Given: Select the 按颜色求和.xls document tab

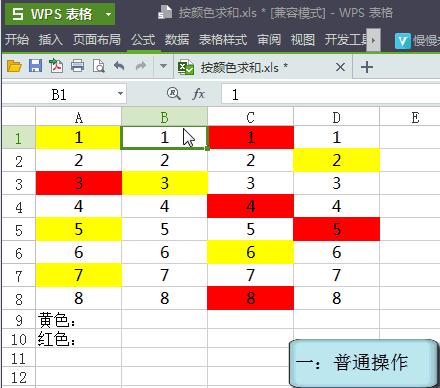Looking at the screenshot, I should point(263,67).
